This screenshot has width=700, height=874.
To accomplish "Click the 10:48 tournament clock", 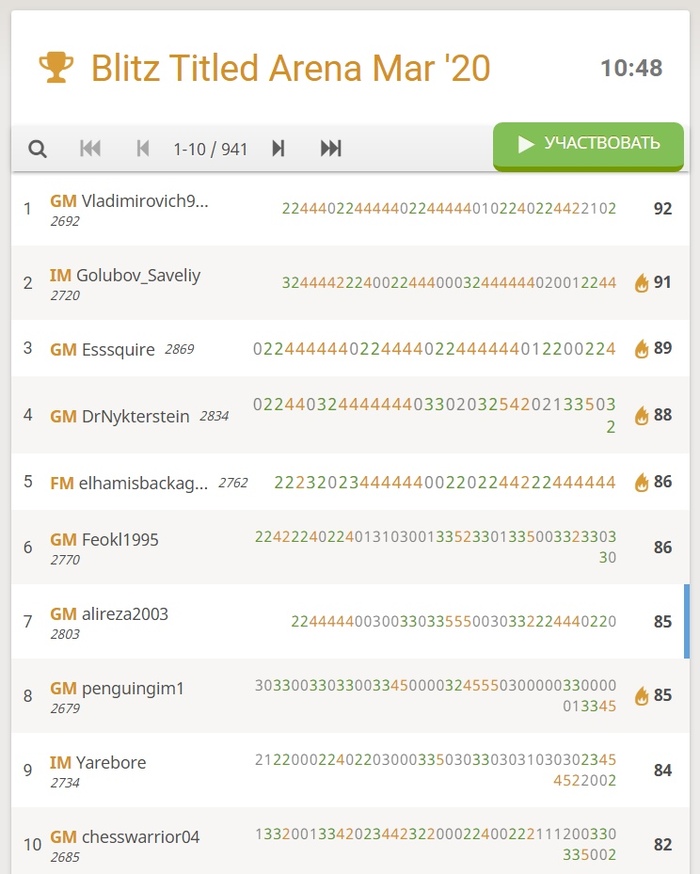I will pos(631,68).
